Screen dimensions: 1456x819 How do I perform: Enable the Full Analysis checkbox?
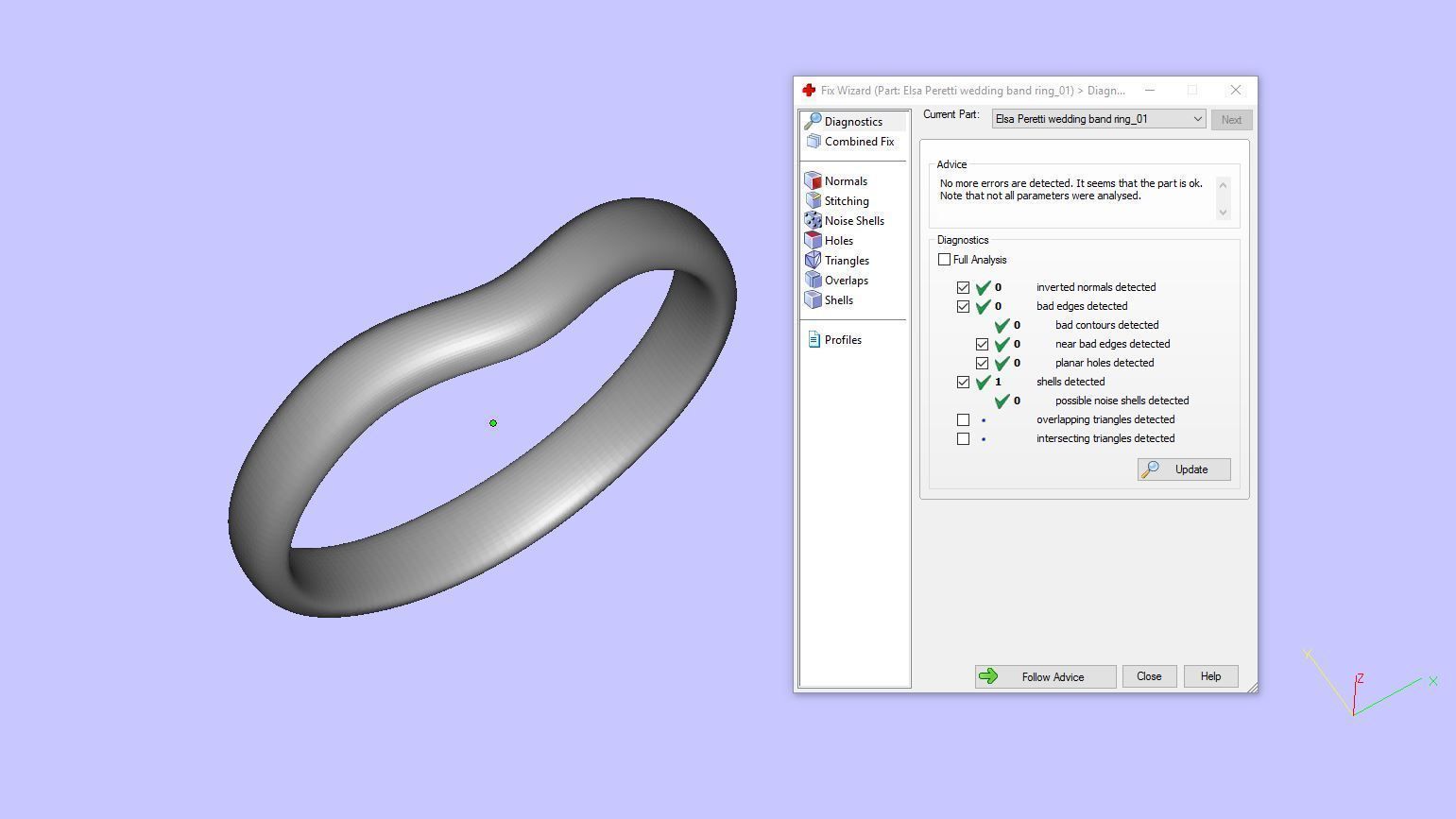point(944,259)
